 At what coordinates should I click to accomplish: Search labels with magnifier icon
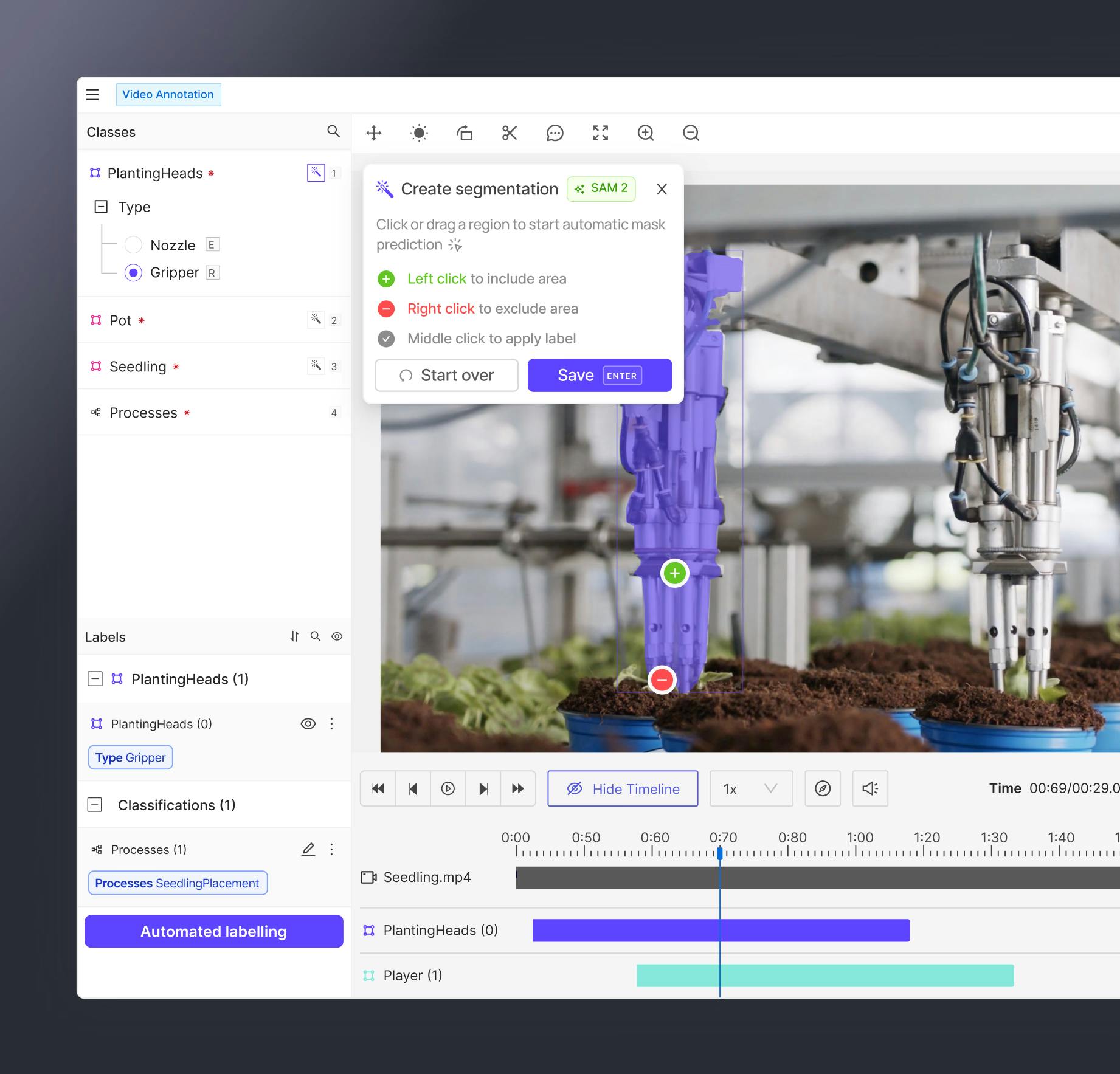point(316,636)
